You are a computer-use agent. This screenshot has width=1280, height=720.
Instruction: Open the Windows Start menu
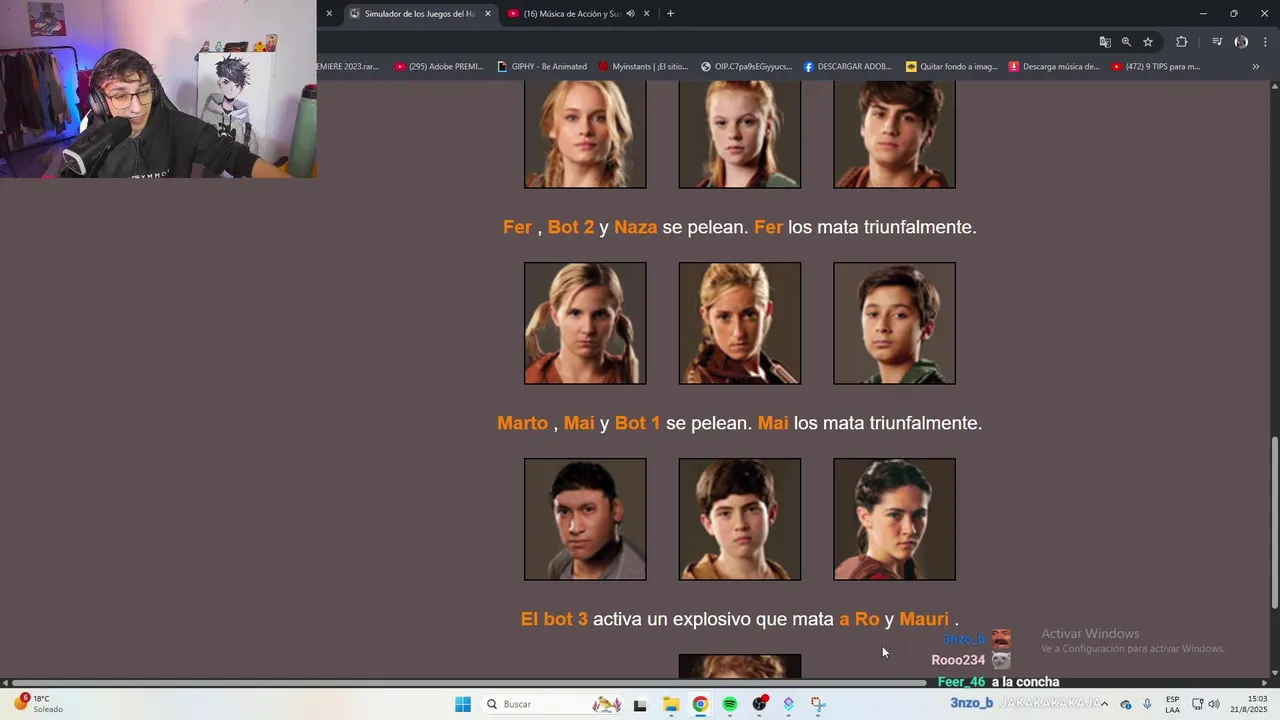tap(463, 704)
